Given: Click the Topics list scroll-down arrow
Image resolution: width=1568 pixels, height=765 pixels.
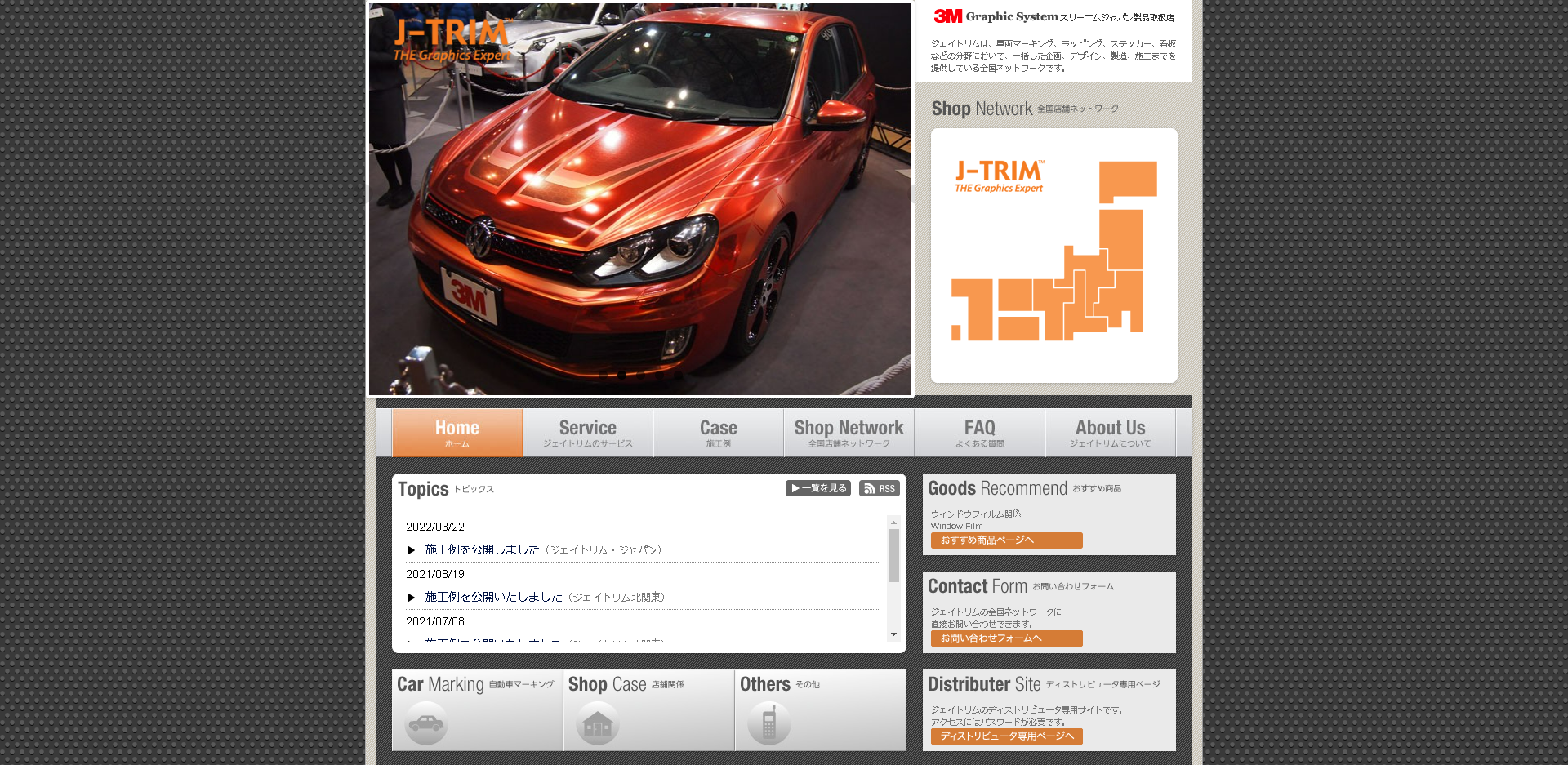Looking at the screenshot, I should pos(893,634).
